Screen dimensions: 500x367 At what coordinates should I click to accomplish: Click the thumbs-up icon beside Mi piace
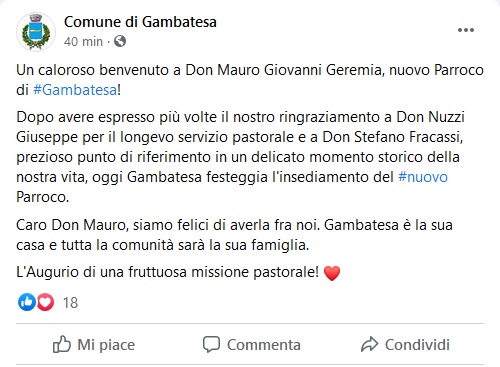click(62, 344)
